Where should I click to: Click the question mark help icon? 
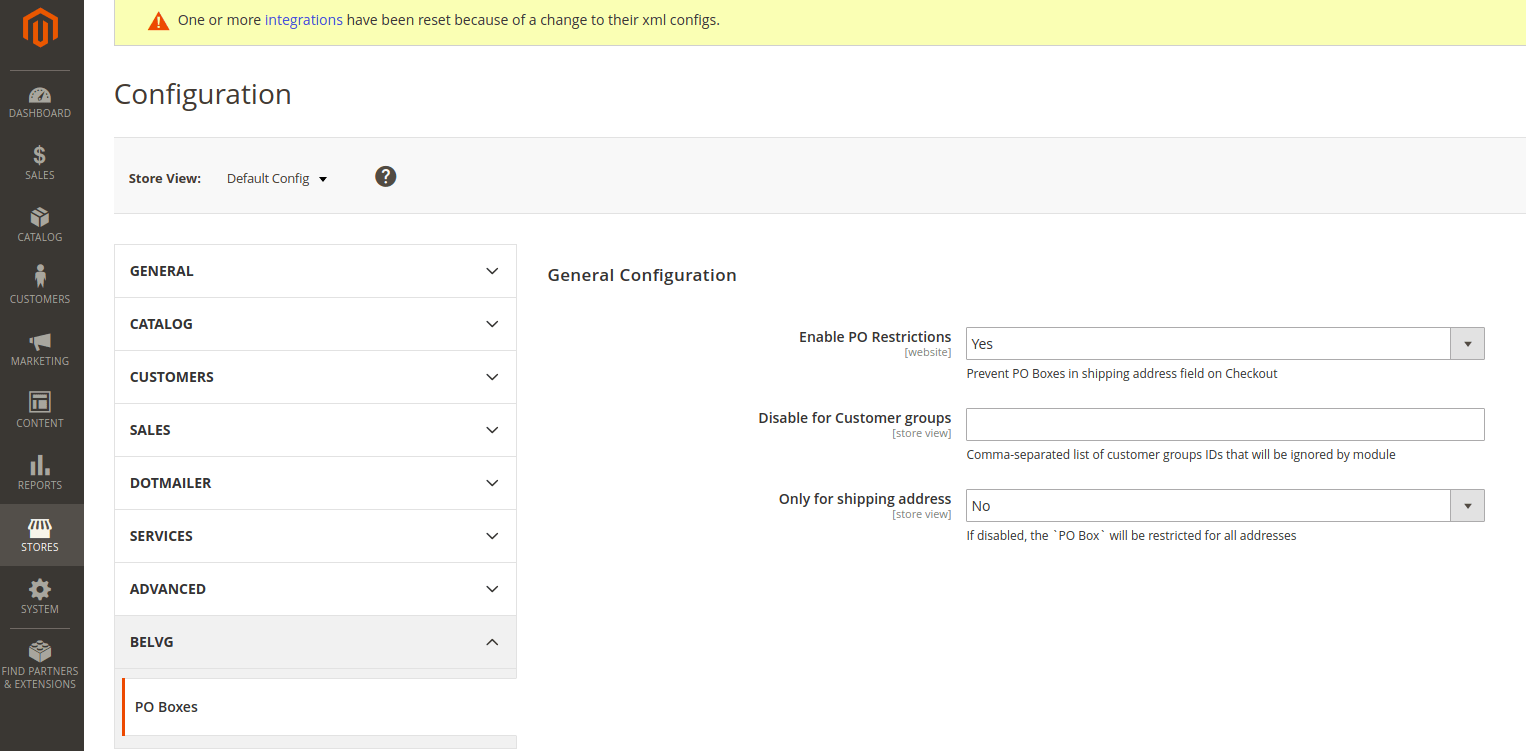[386, 176]
